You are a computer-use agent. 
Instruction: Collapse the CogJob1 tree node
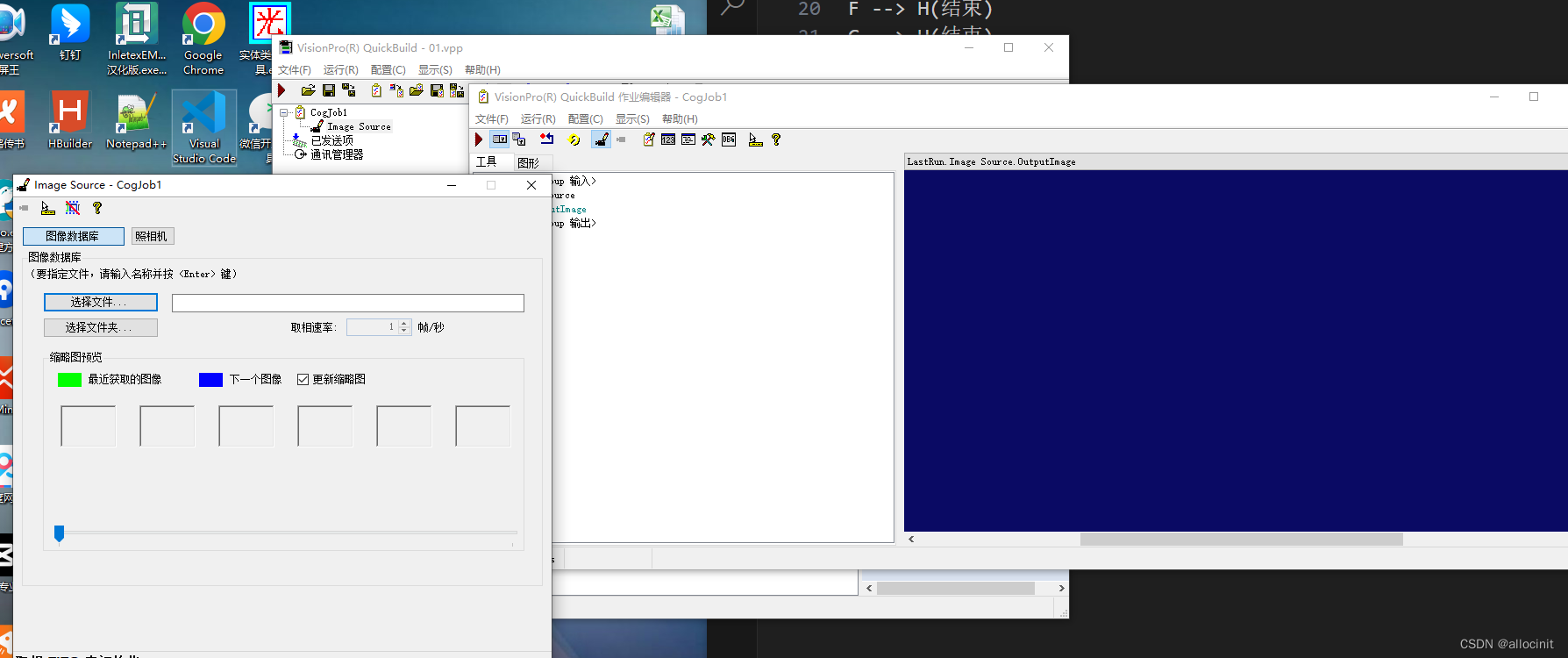click(x=285, y=112)
